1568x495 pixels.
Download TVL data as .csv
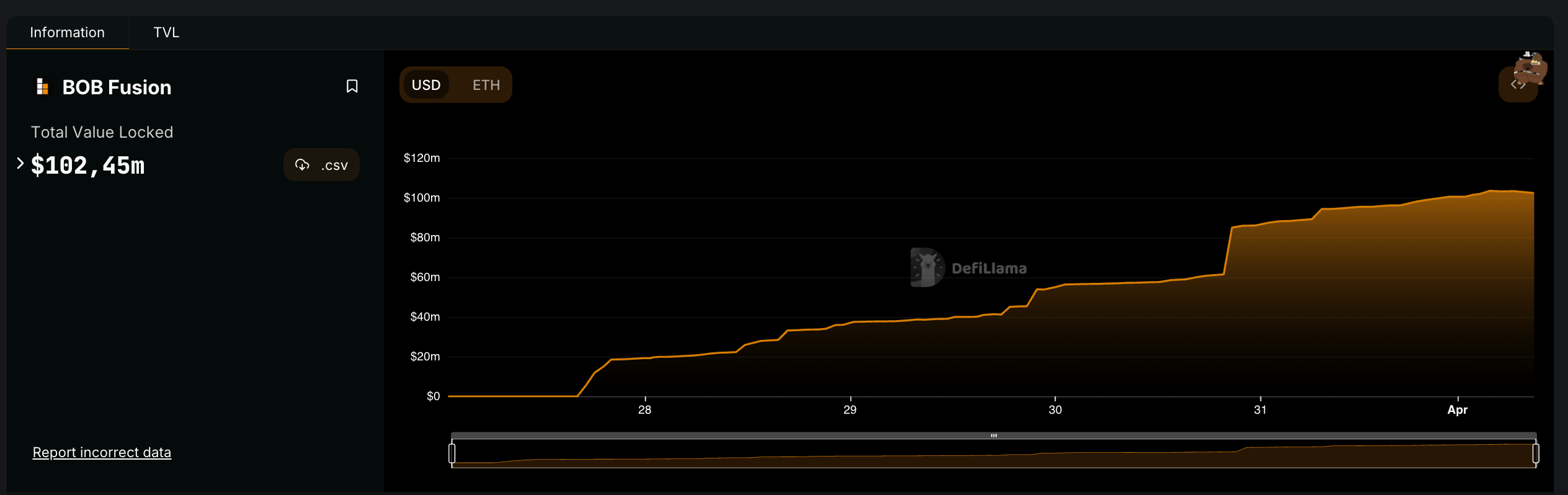[321, 165]
